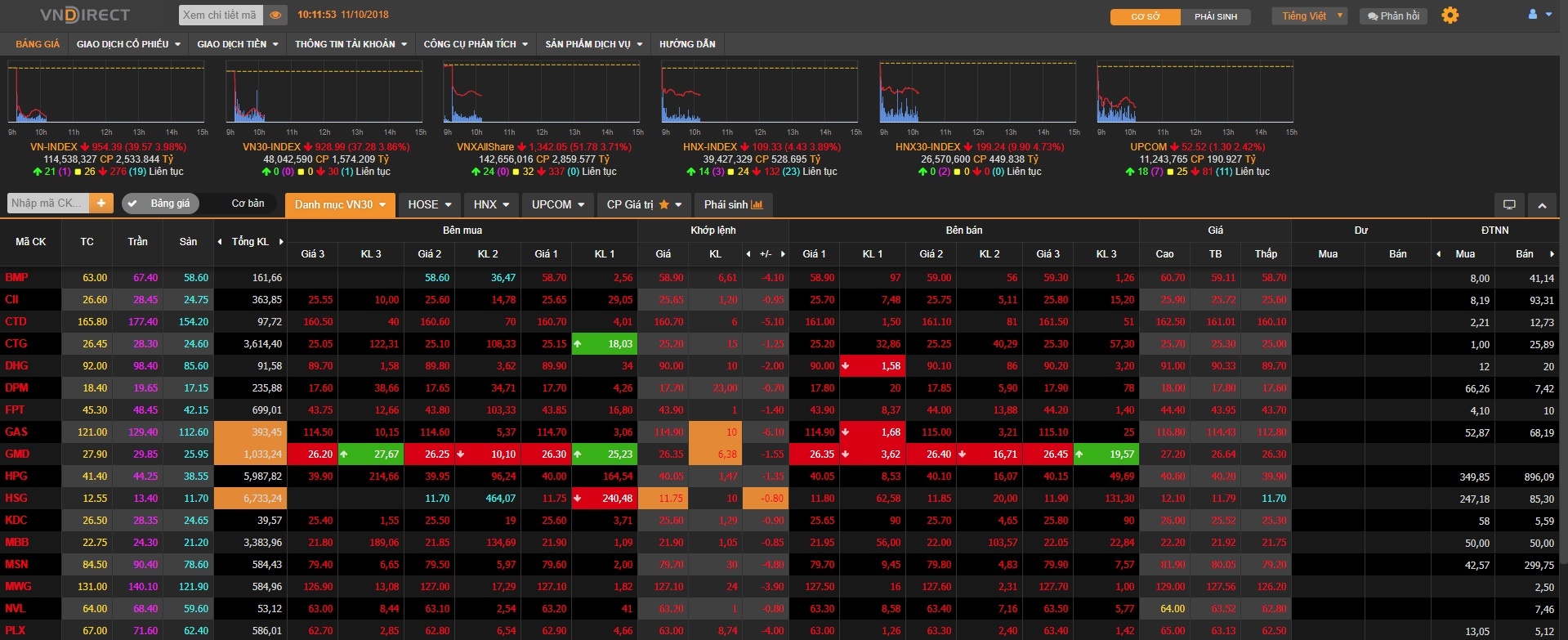The height and width of the screenshot is (640, 1568).
Task: Switch price board view to Cơ bản
Action: (248, 204)
